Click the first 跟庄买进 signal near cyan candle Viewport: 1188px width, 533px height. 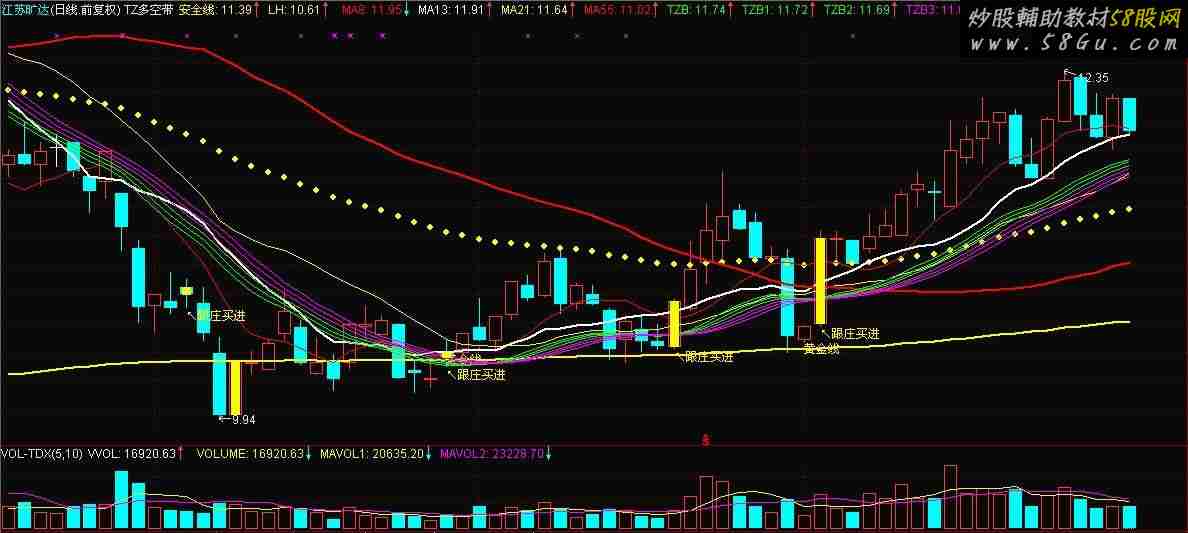click(x=220, y=315)
